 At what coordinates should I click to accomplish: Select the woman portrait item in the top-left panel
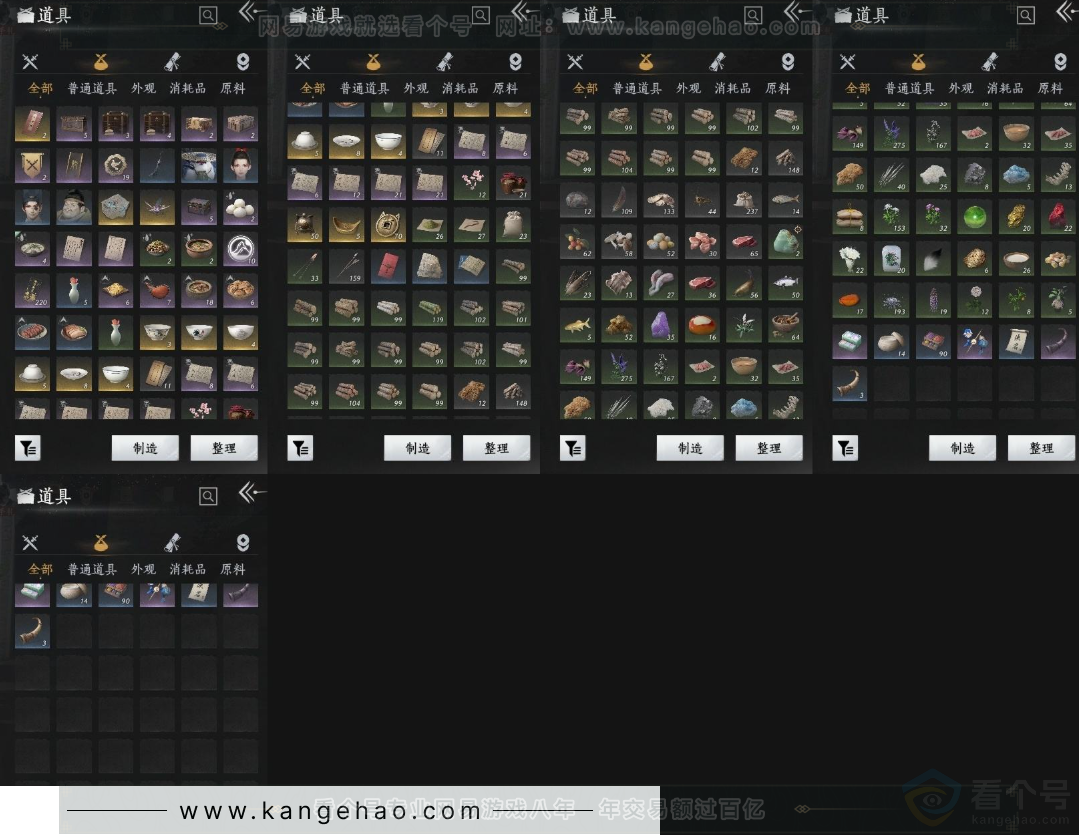[240, 166]
